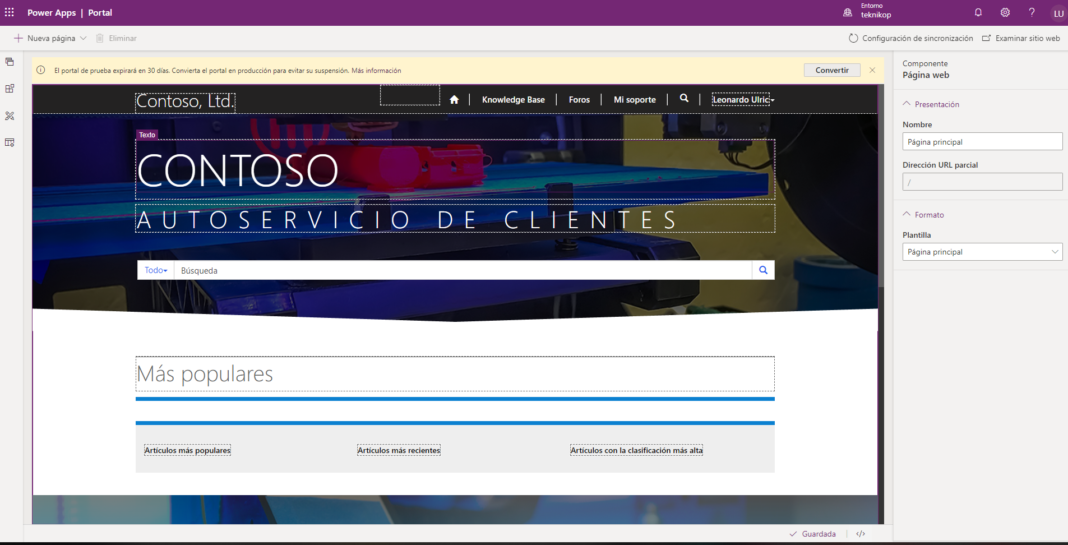Screen dimensions: 1068x545
Task: Select the CONTOSO heading text
Action: click(x=238, y=170)
